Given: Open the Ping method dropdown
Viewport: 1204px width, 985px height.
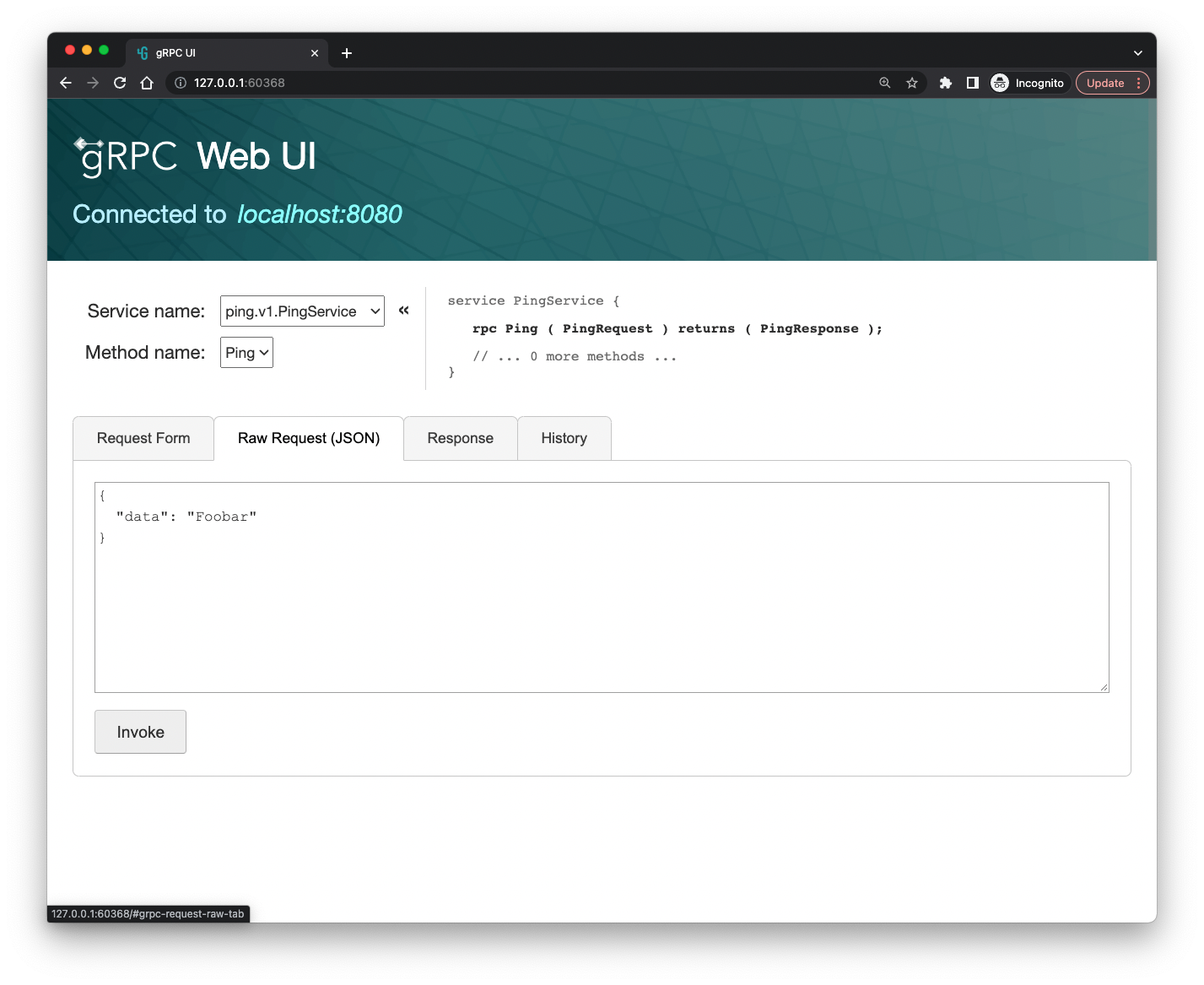Looking at the screenshot, I should coord(246,353).
